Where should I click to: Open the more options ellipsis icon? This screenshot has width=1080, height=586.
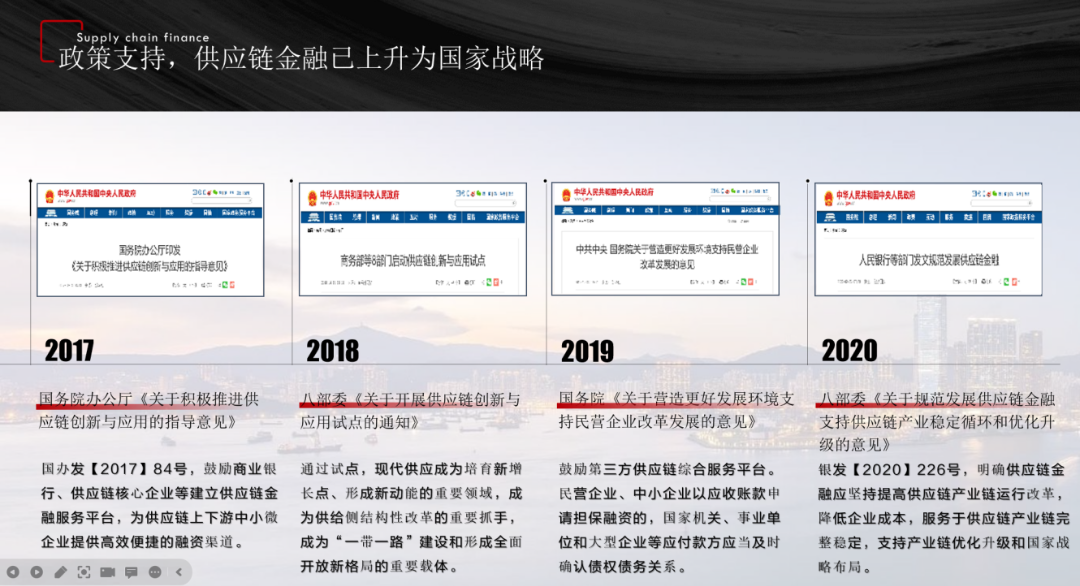(x=155, y=572)
